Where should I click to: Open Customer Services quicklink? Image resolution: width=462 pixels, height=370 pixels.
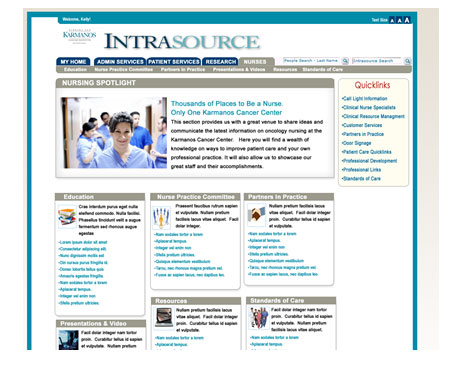click(362, 125)
